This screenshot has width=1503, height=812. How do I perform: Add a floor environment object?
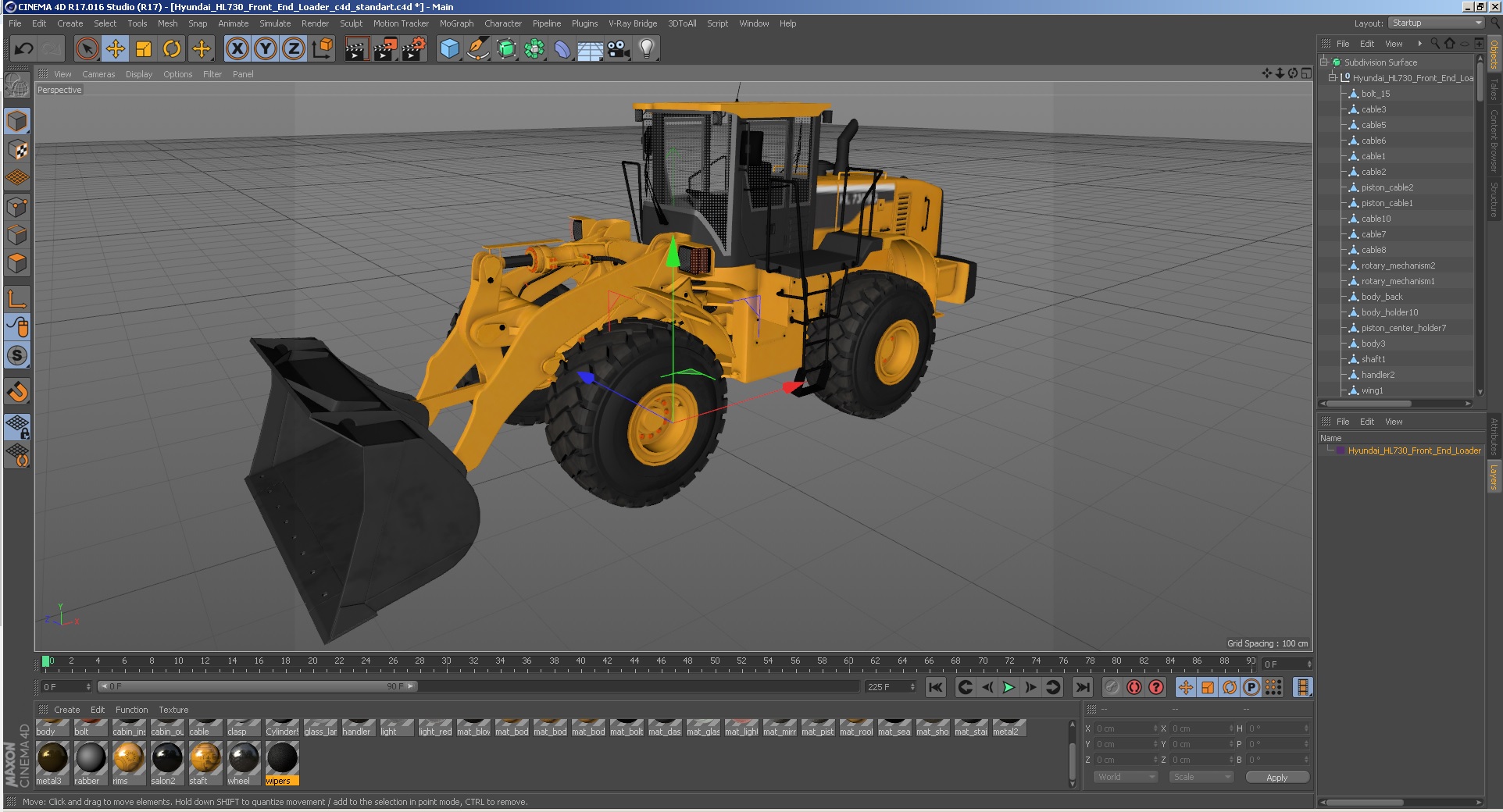pos(590,49)
